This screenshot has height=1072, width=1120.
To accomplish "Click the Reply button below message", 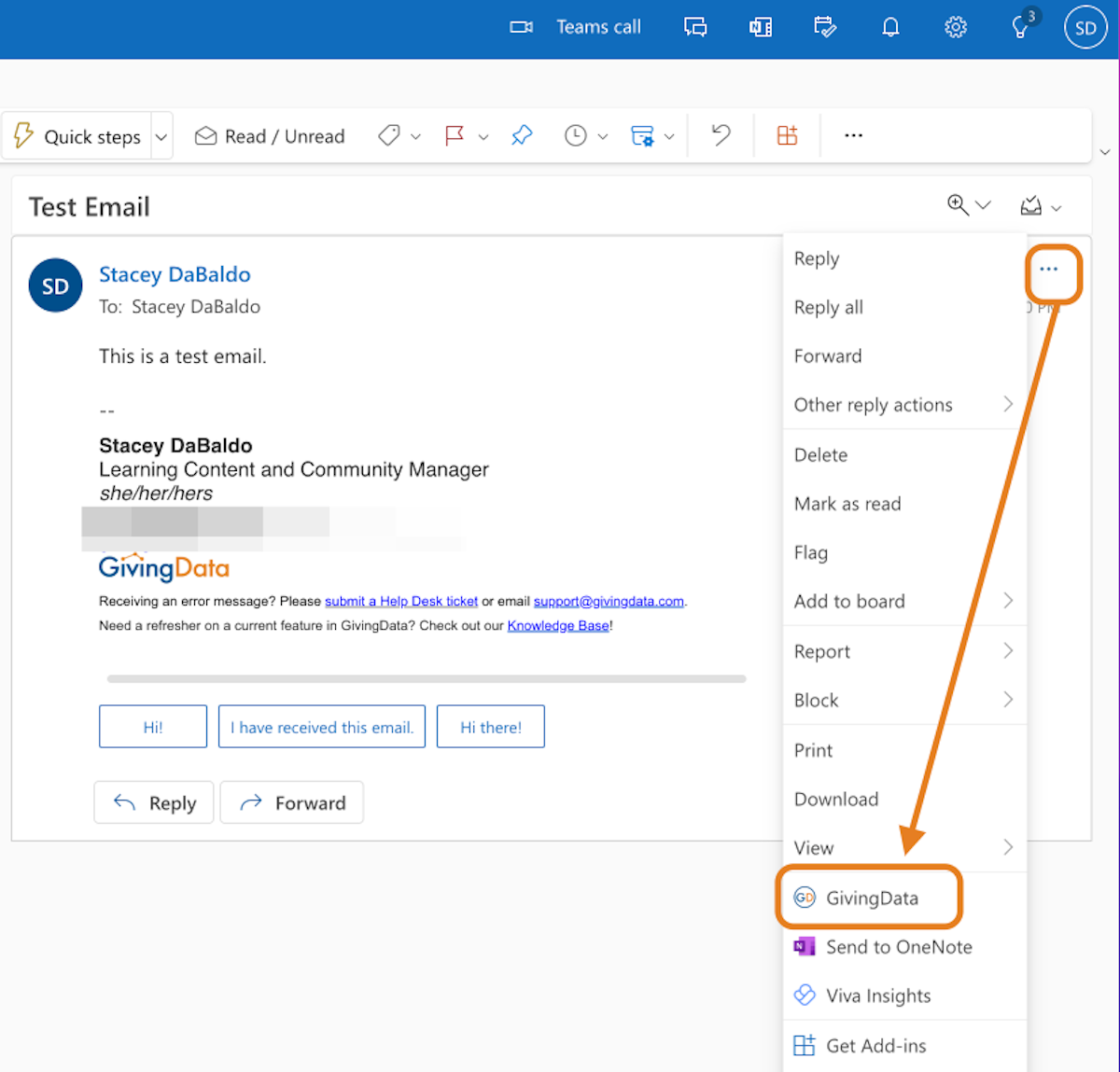I will coord(154,802).
